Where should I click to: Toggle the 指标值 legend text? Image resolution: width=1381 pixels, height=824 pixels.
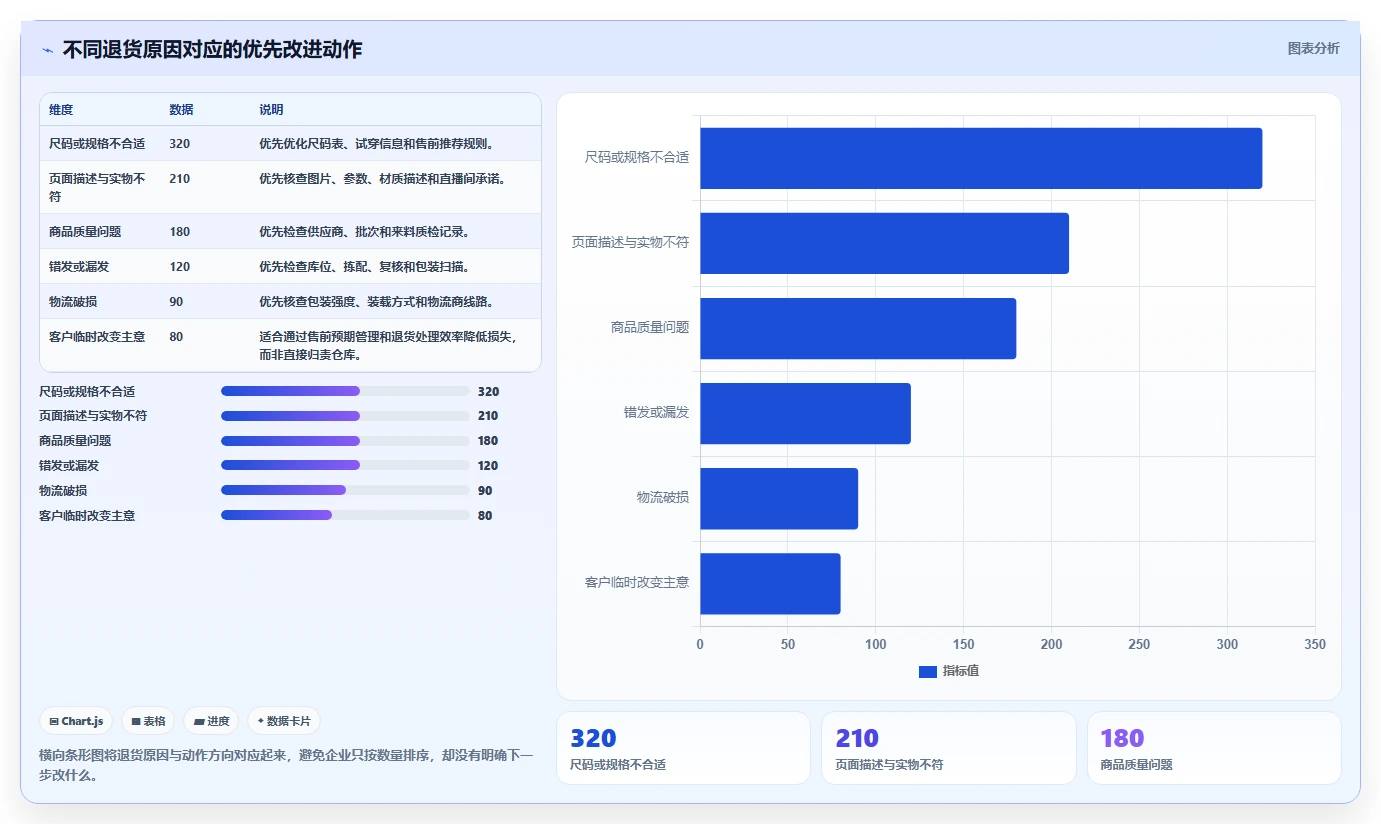960,671
